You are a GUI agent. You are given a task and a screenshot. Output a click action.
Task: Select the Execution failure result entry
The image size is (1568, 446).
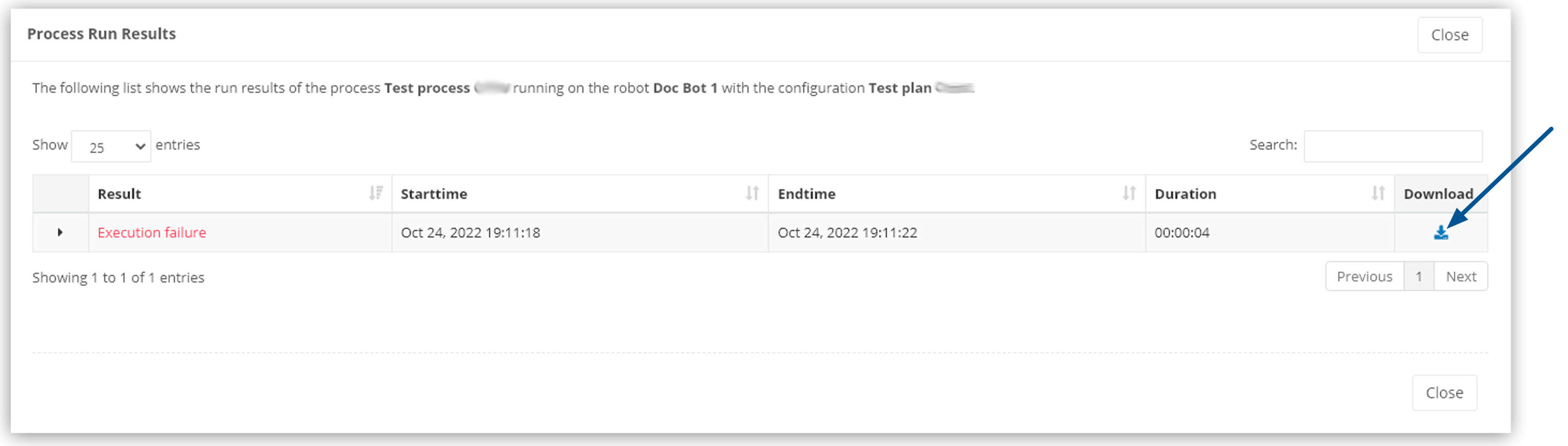click(x=152, y=233)
